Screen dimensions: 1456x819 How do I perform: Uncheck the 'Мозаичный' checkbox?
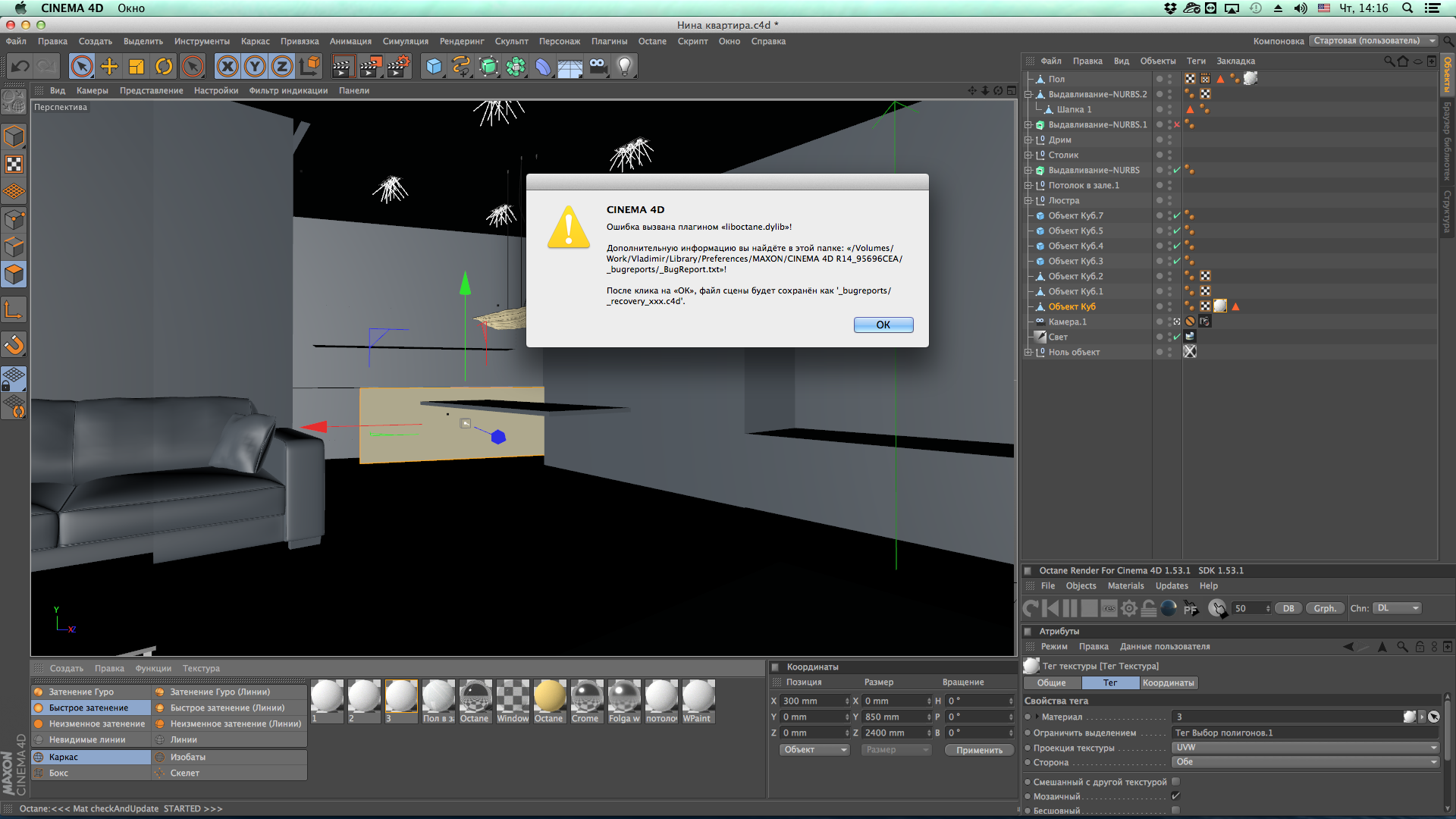[x=1175, y=796]
